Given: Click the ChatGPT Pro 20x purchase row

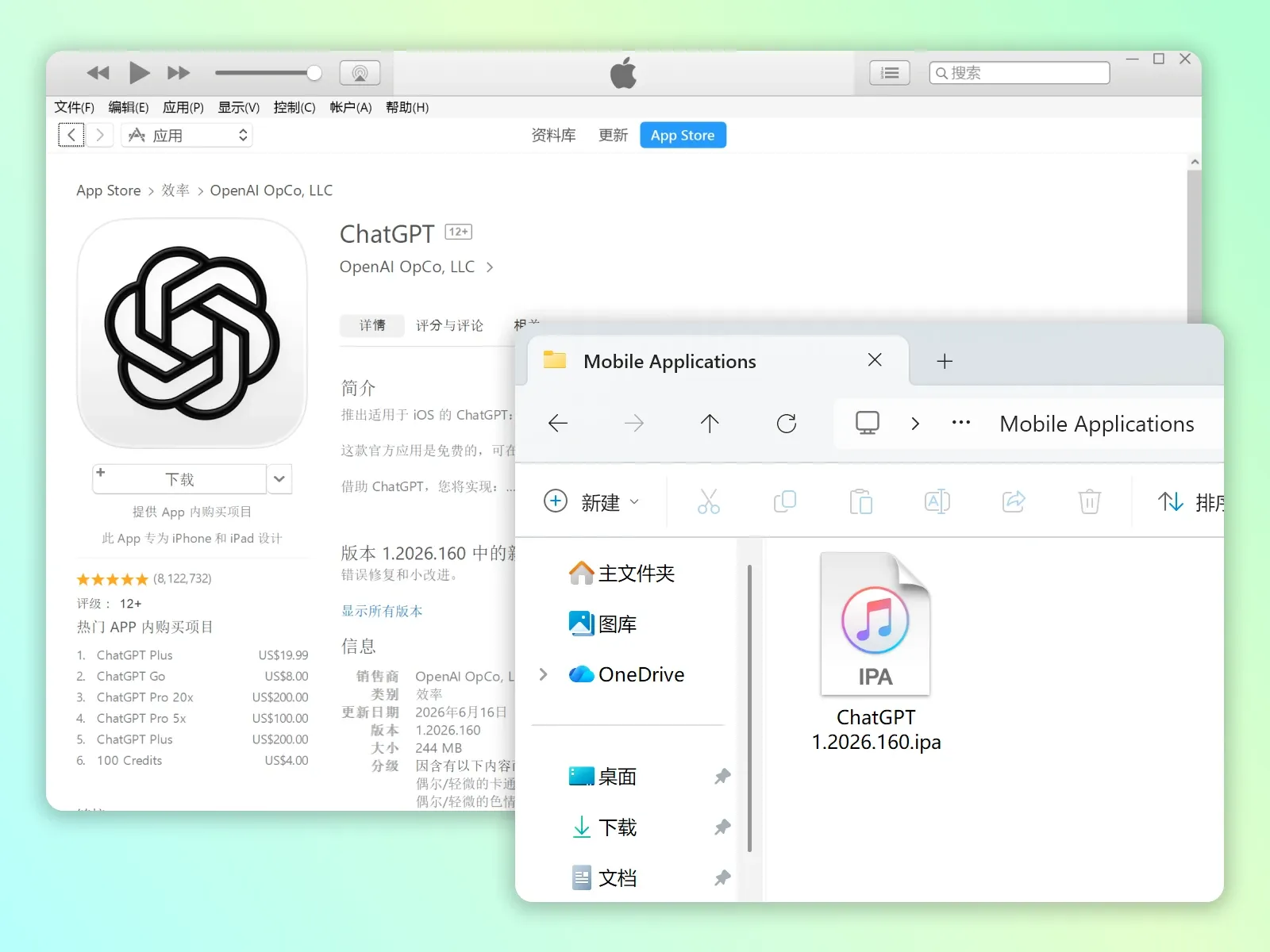Looking at the screenshot, I should click(x=192, y=697).
